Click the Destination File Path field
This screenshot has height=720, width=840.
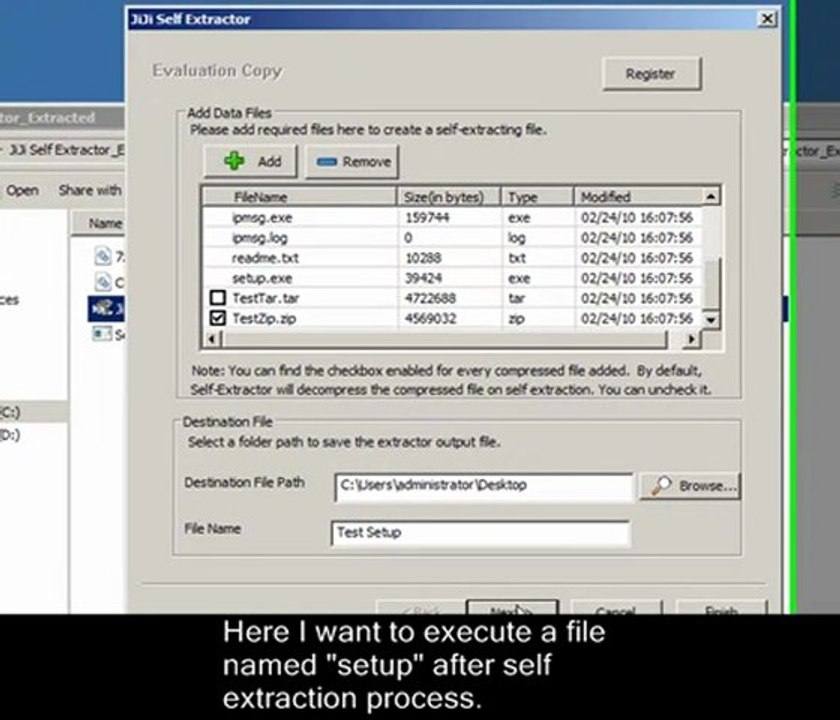[483, 486]
